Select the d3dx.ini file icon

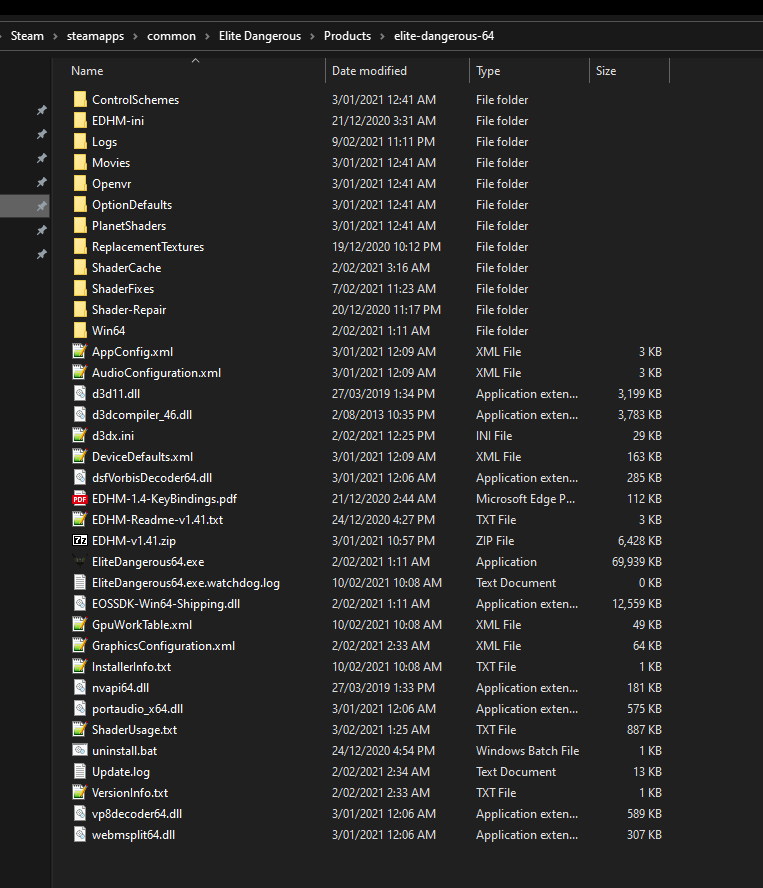coord(80,436)
